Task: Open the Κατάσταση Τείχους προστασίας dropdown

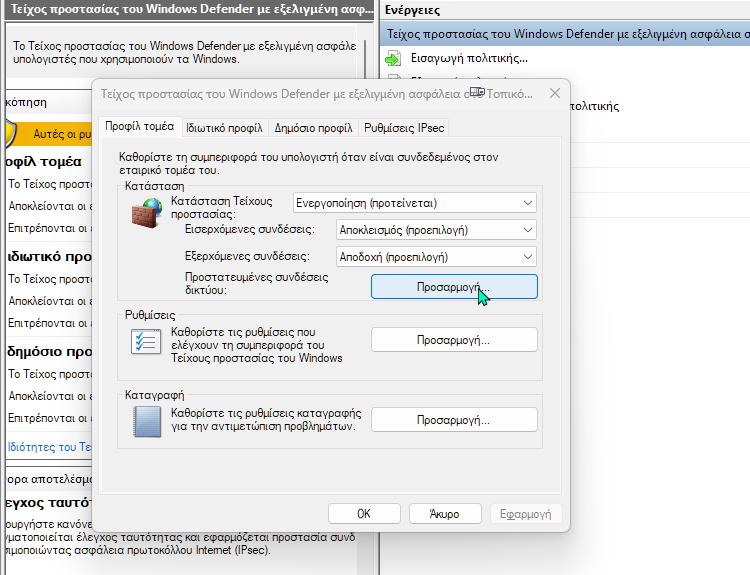Action: 415,203
